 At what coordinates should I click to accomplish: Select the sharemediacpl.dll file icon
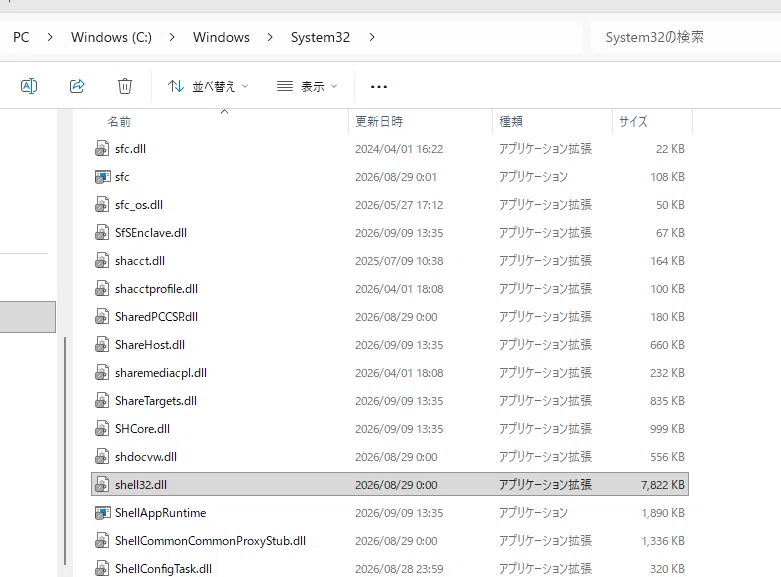[102, 373]
